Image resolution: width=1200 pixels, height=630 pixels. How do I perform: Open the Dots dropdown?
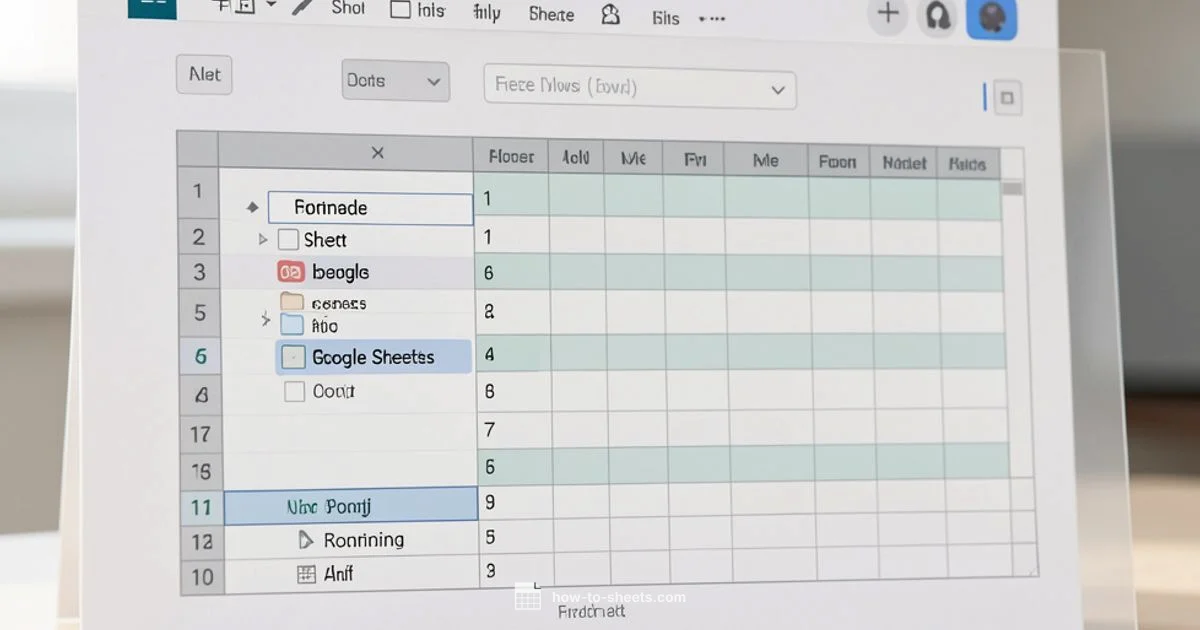coord(394,80)
